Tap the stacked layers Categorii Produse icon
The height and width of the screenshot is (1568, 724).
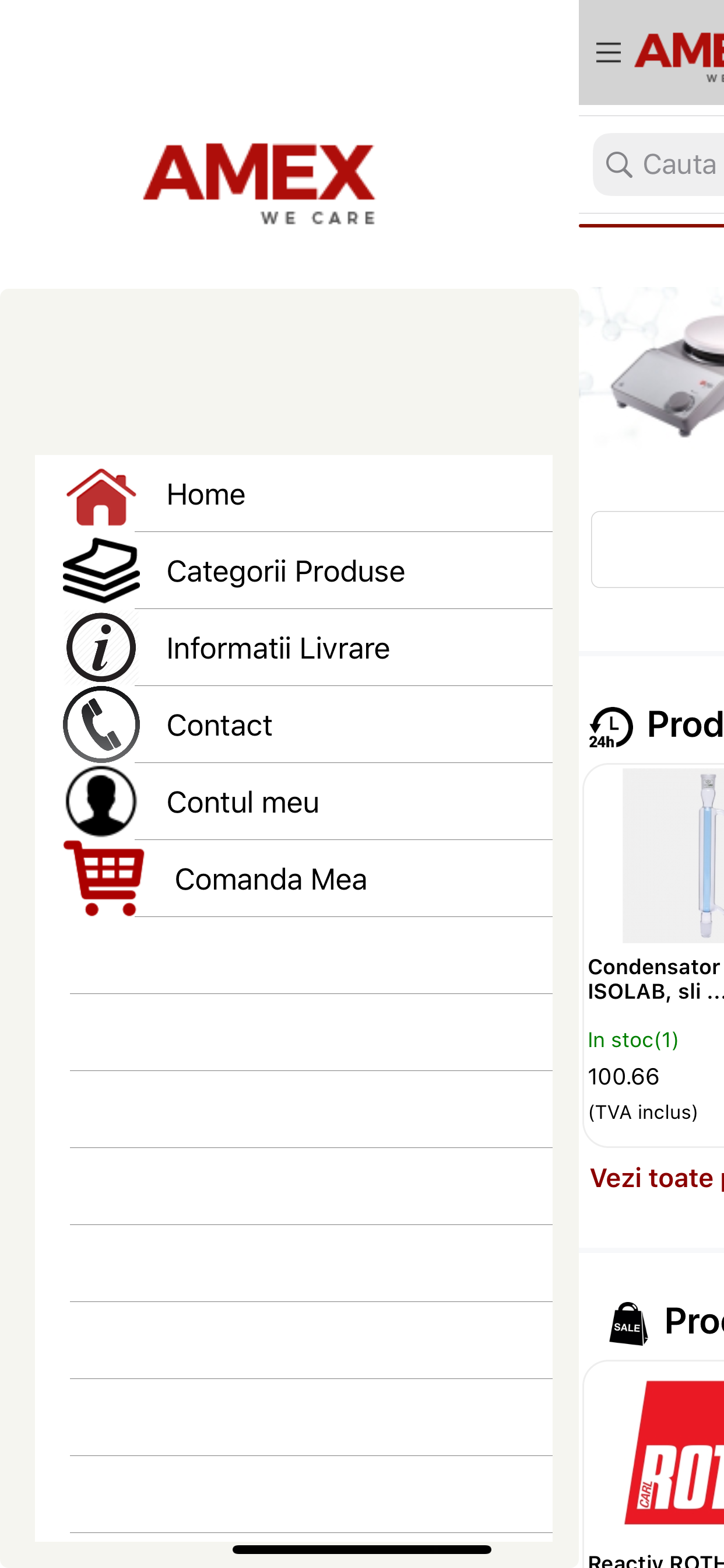(101, 570)
